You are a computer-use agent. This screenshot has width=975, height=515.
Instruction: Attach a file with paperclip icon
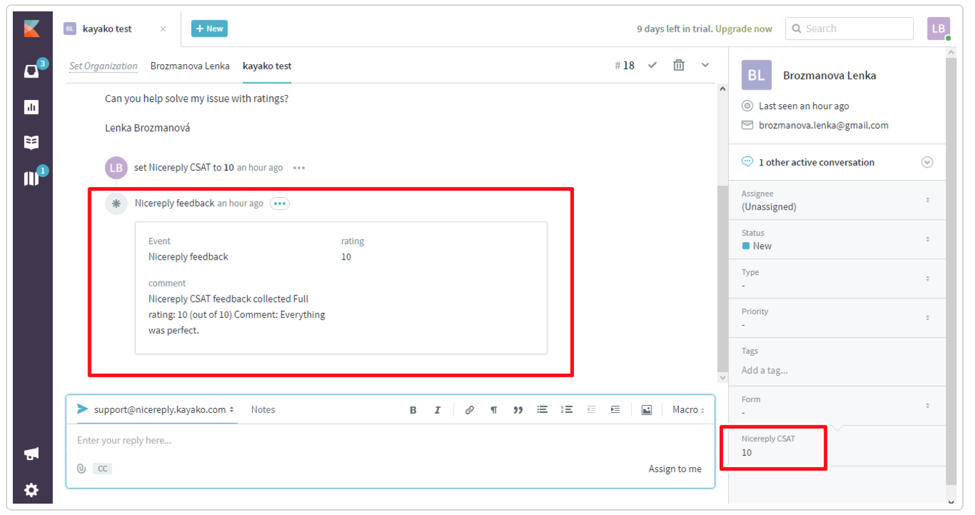(x=81, y=468)
